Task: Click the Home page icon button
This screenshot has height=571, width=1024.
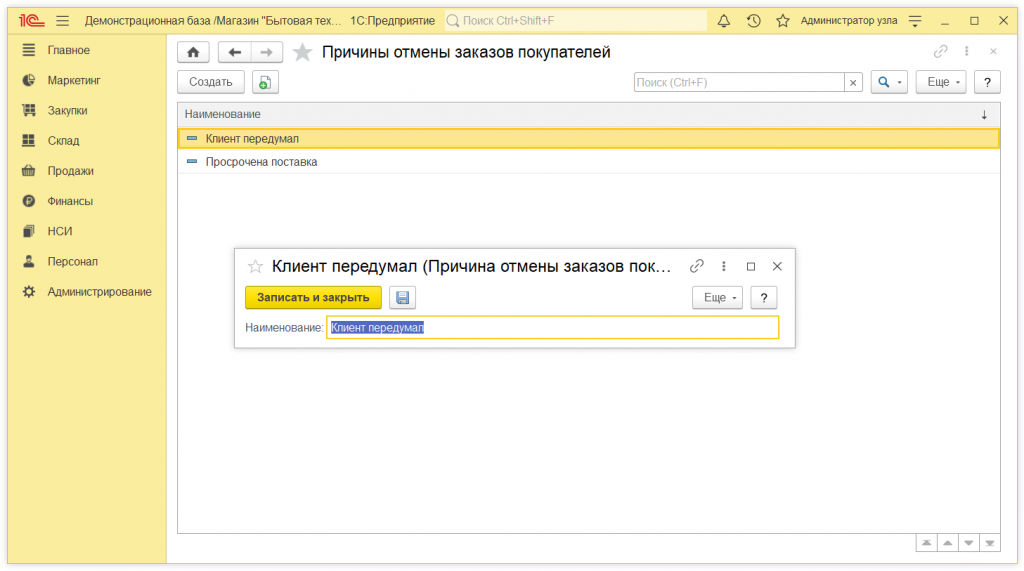Action: (x=193, y=52)
